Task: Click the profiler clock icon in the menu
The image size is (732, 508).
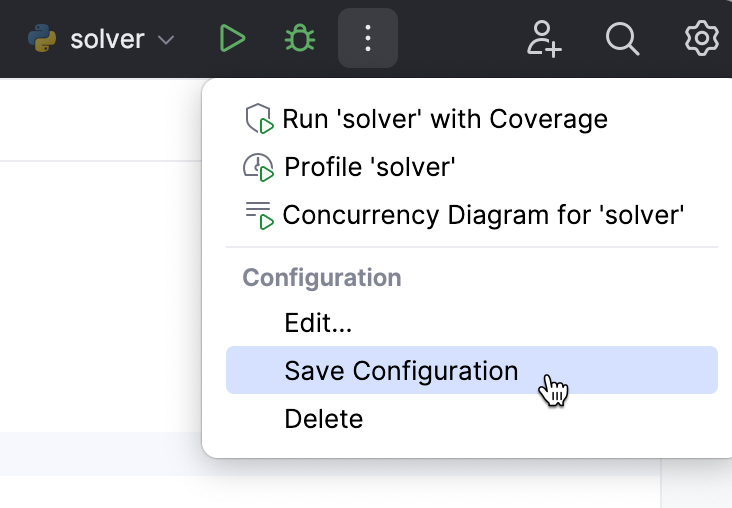Action: click(259, 167)
